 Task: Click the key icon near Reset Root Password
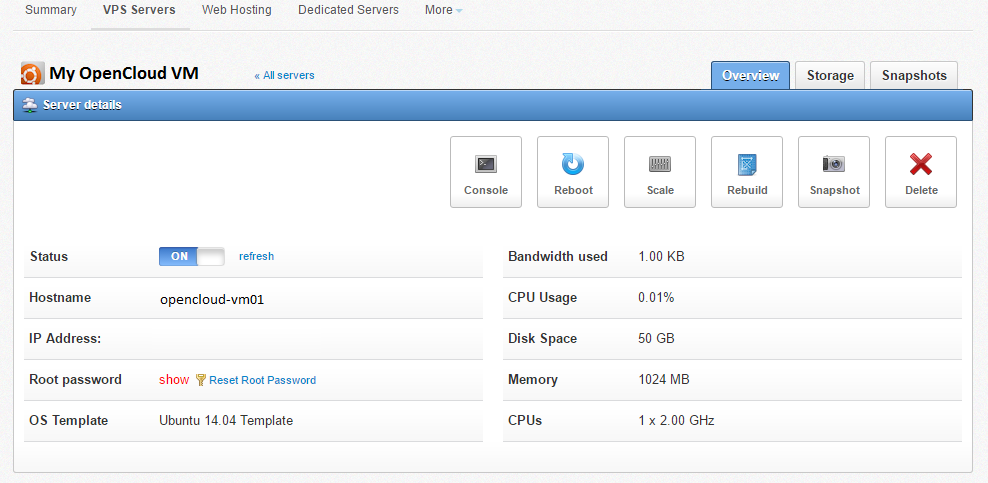[x=200, y=380]
